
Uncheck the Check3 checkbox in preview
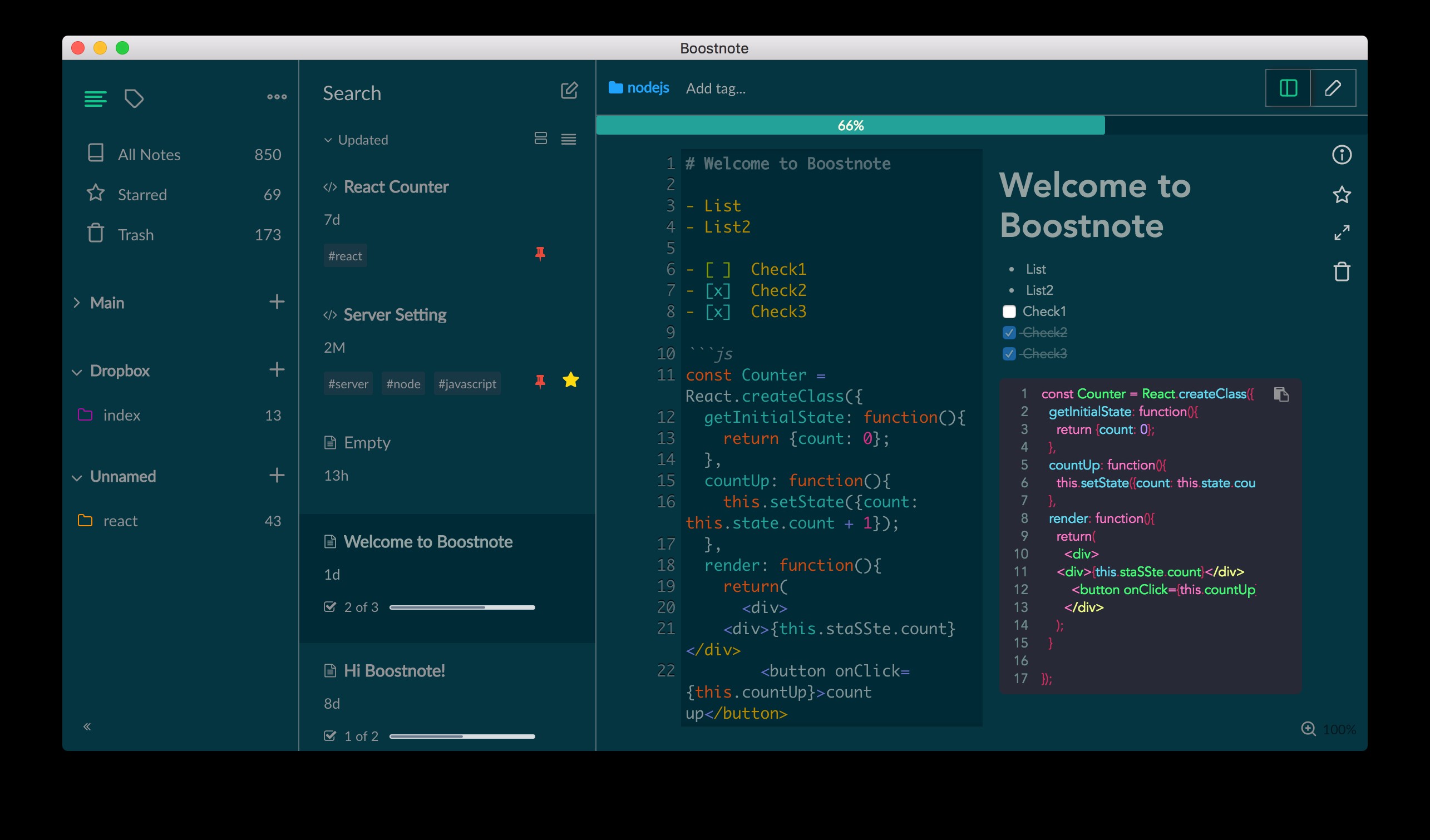point(1009,354)
